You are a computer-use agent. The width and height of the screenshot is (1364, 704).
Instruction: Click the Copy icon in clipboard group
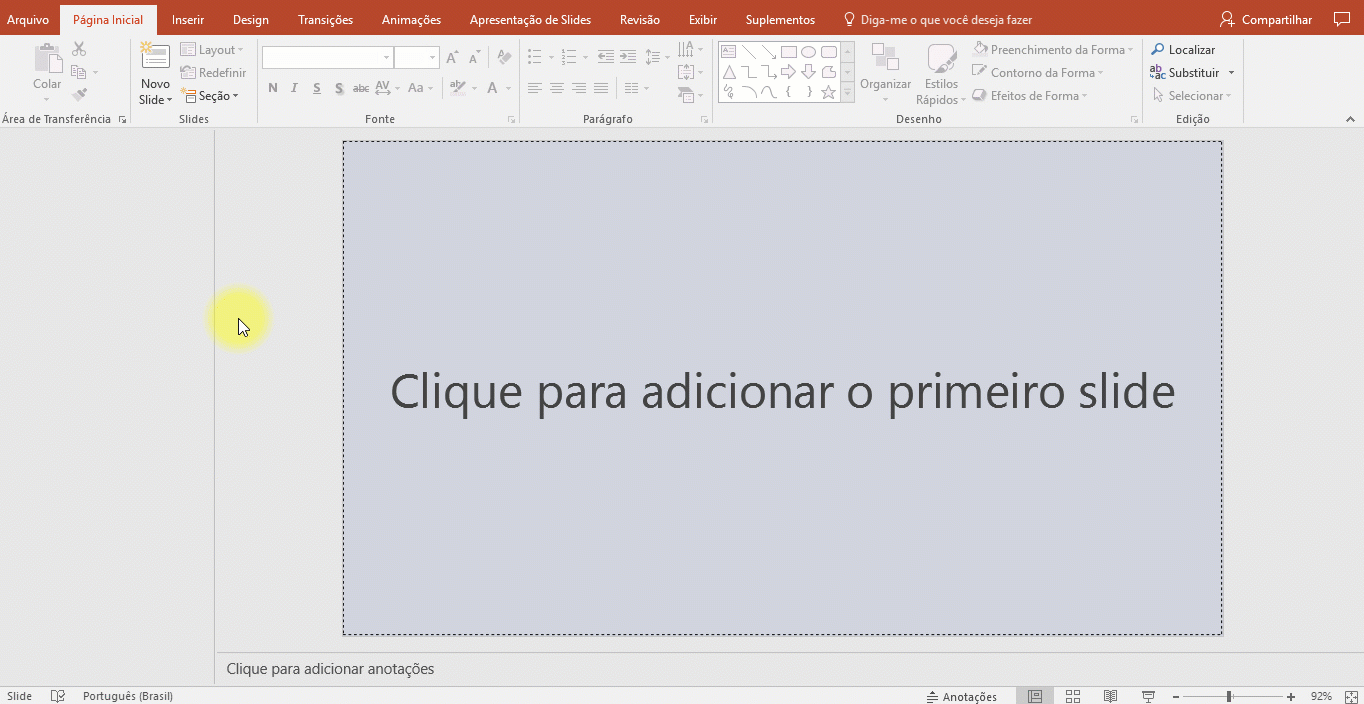(x=79, y=72)
